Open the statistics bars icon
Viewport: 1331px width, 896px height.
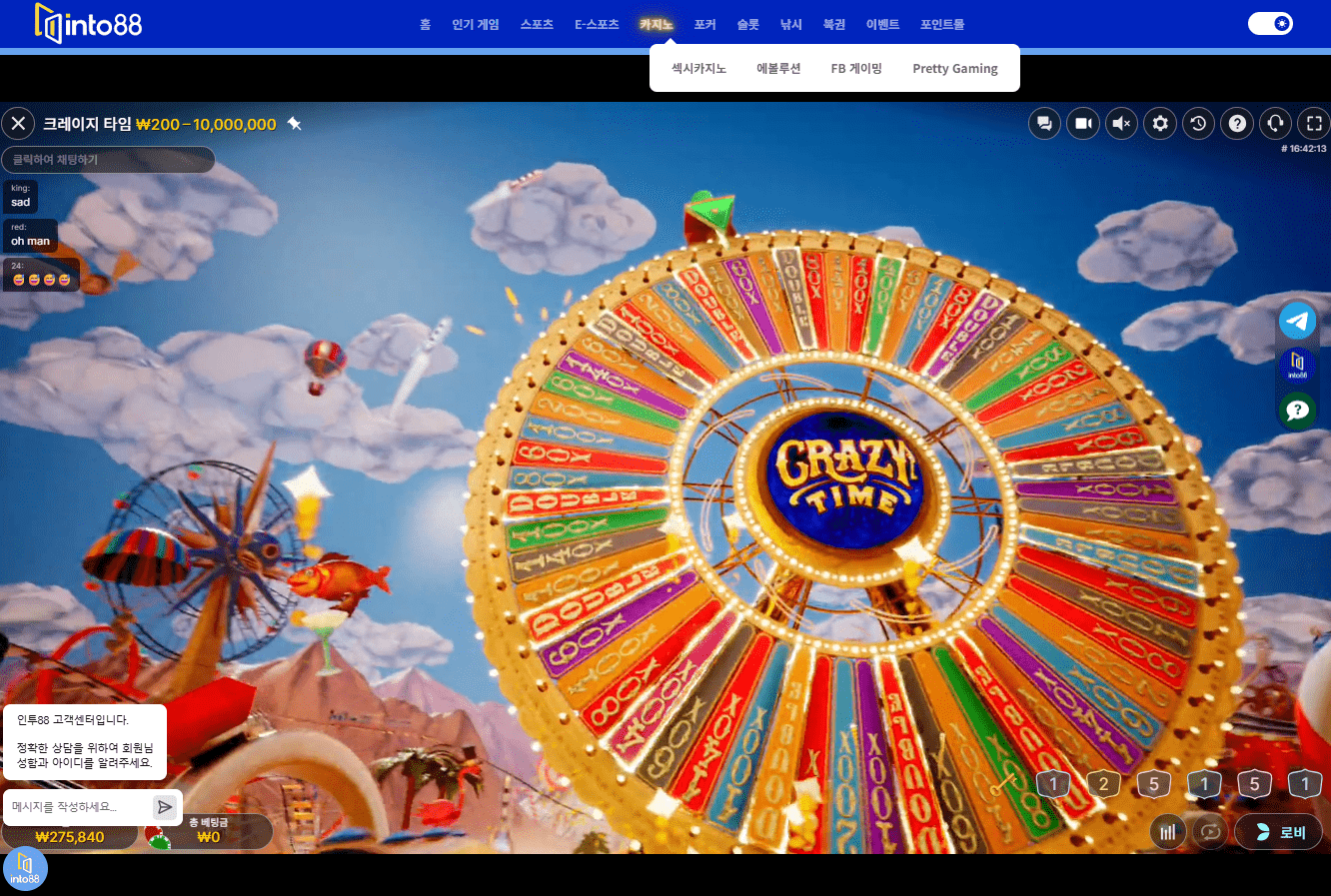[1167, 831]
